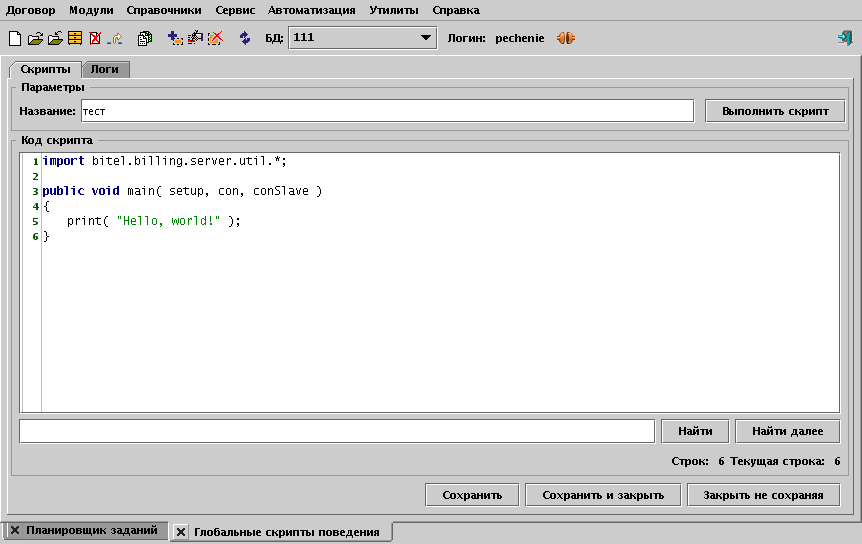The height and width of the screenshot is (544, 862).
Task: Click the Сохранить и закрыть button
Action: click(602, 495)
